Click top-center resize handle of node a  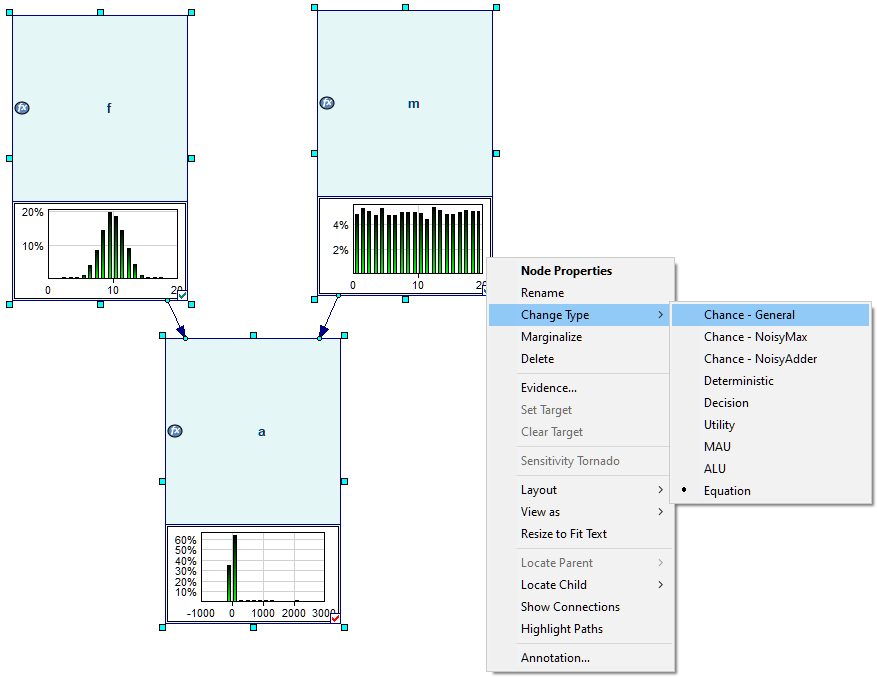pyautogui.click(x=253, y=335)
